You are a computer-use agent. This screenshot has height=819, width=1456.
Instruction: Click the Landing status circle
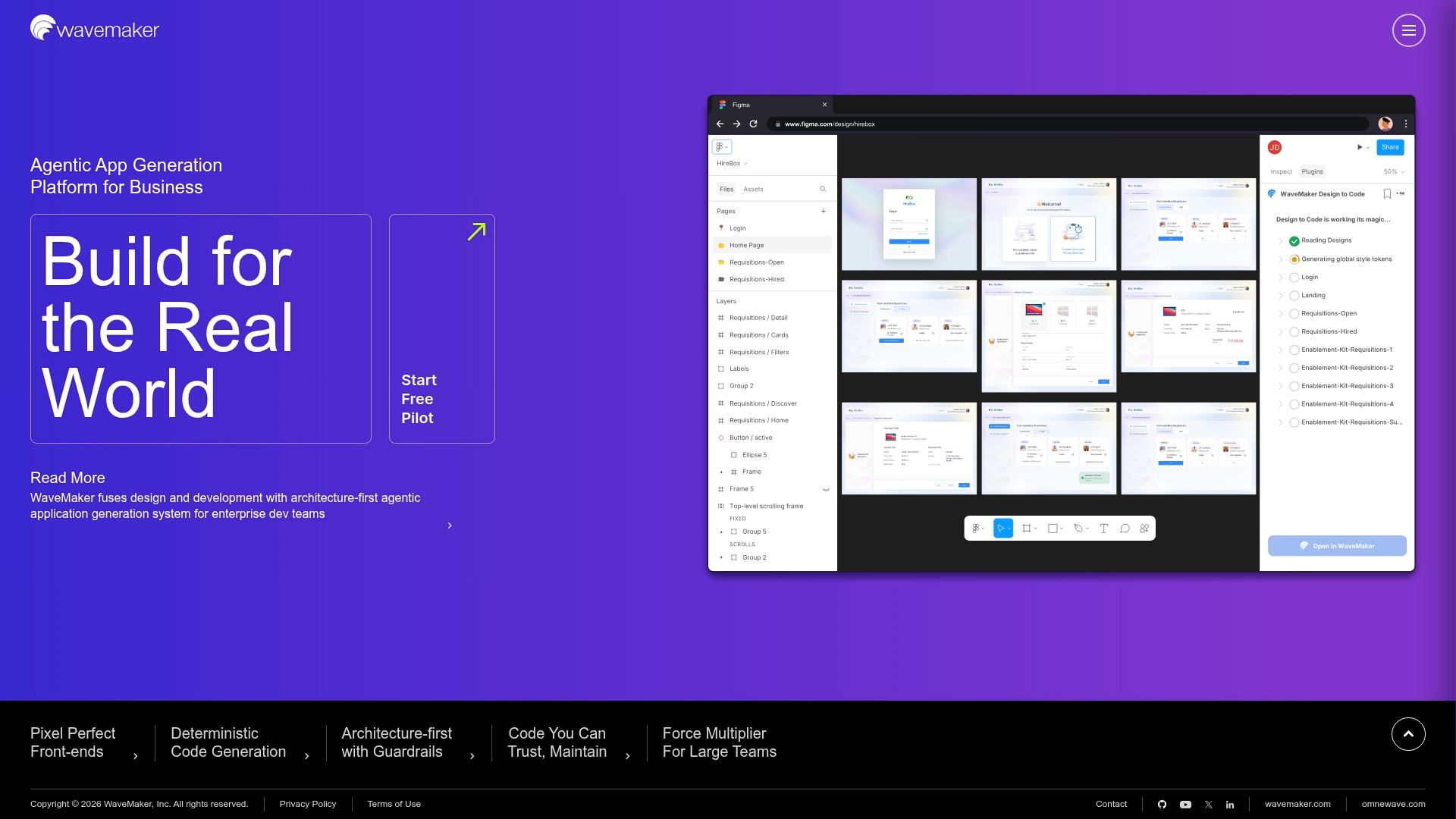[1294, 296]
